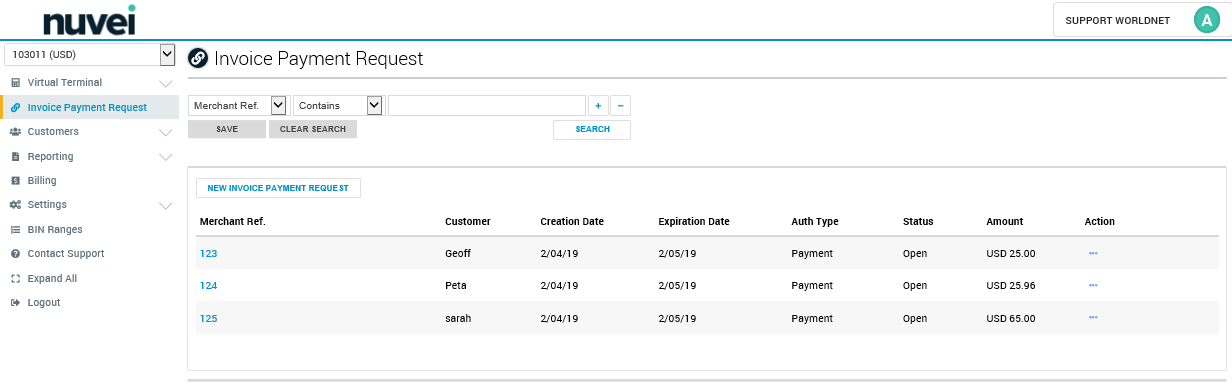
Task: Click the Contact Support question icon
Action: 16,254
